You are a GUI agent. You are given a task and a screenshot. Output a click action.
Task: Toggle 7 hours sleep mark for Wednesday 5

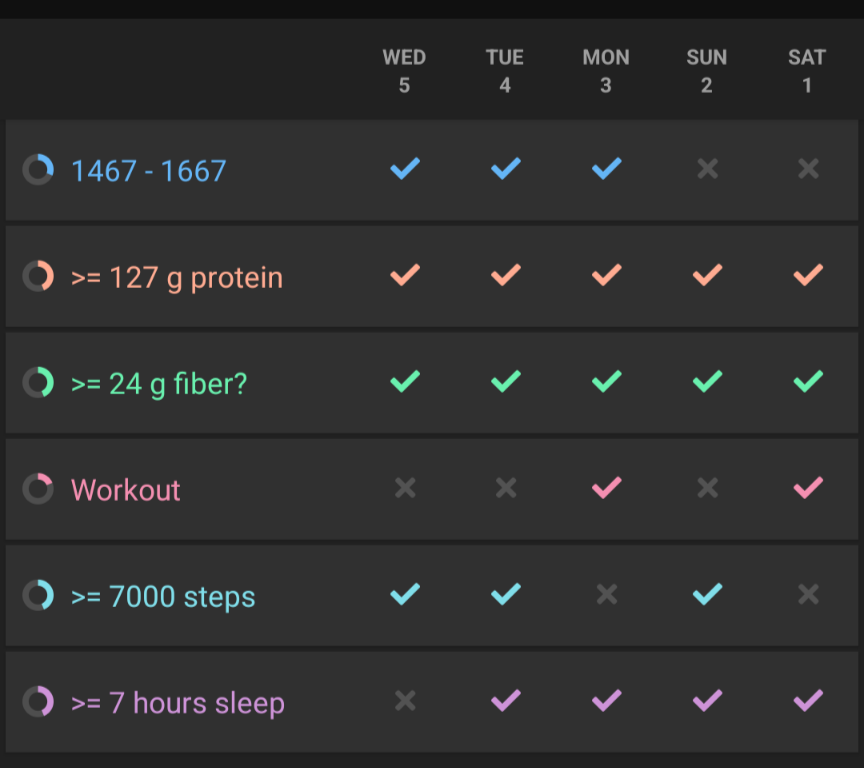tap(404, 701)
